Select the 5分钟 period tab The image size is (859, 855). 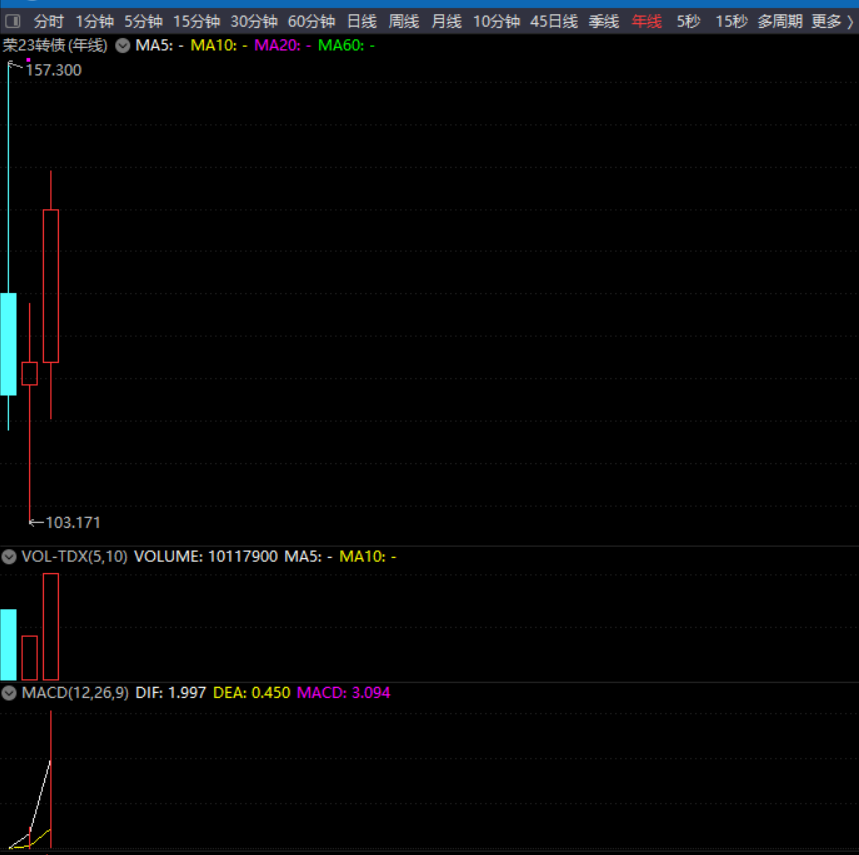pyautogui.click(x=143, y=22)
